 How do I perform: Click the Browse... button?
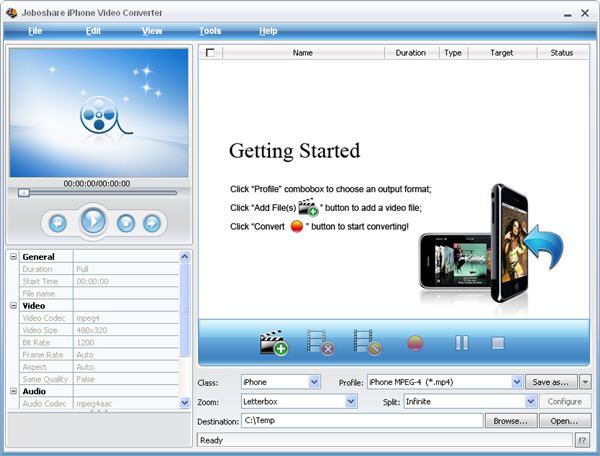pyautogui.click(x=511, y=421)
